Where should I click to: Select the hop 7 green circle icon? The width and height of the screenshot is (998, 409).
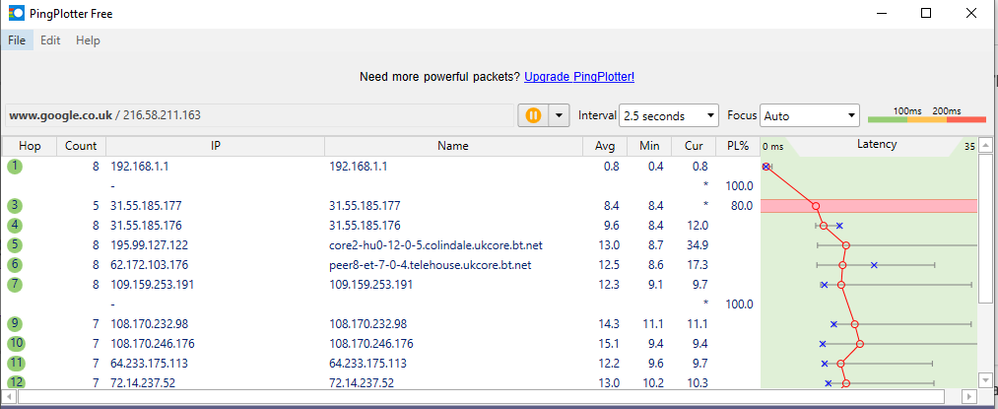15,285
